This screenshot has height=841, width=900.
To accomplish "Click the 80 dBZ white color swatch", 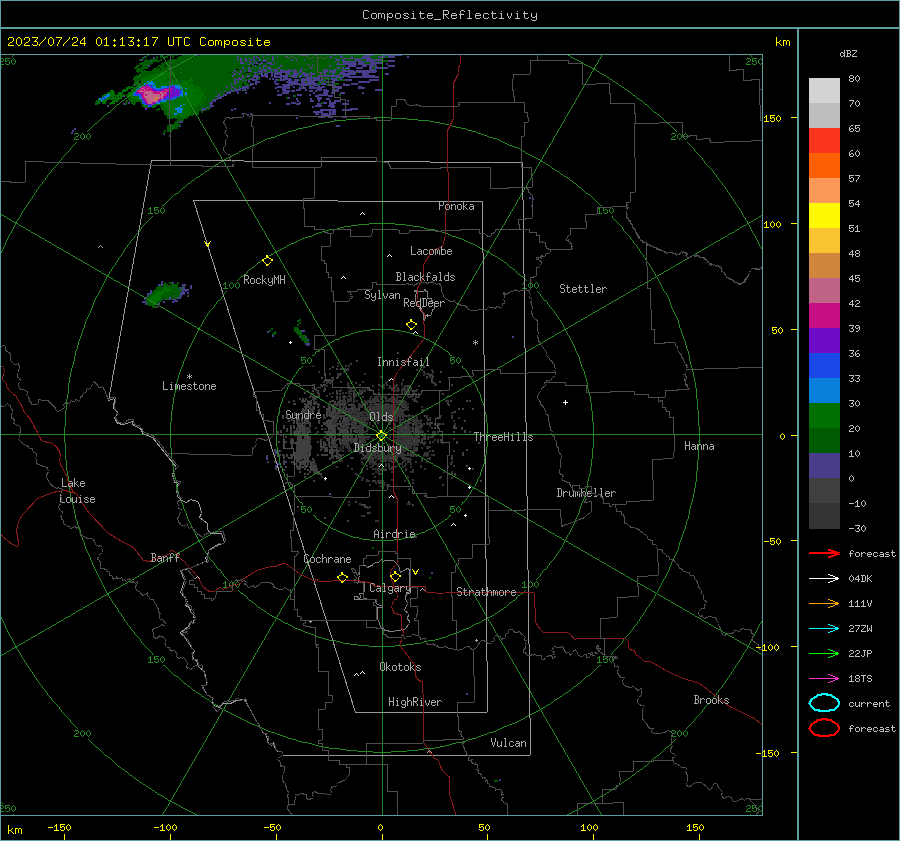I will point(824,91).
